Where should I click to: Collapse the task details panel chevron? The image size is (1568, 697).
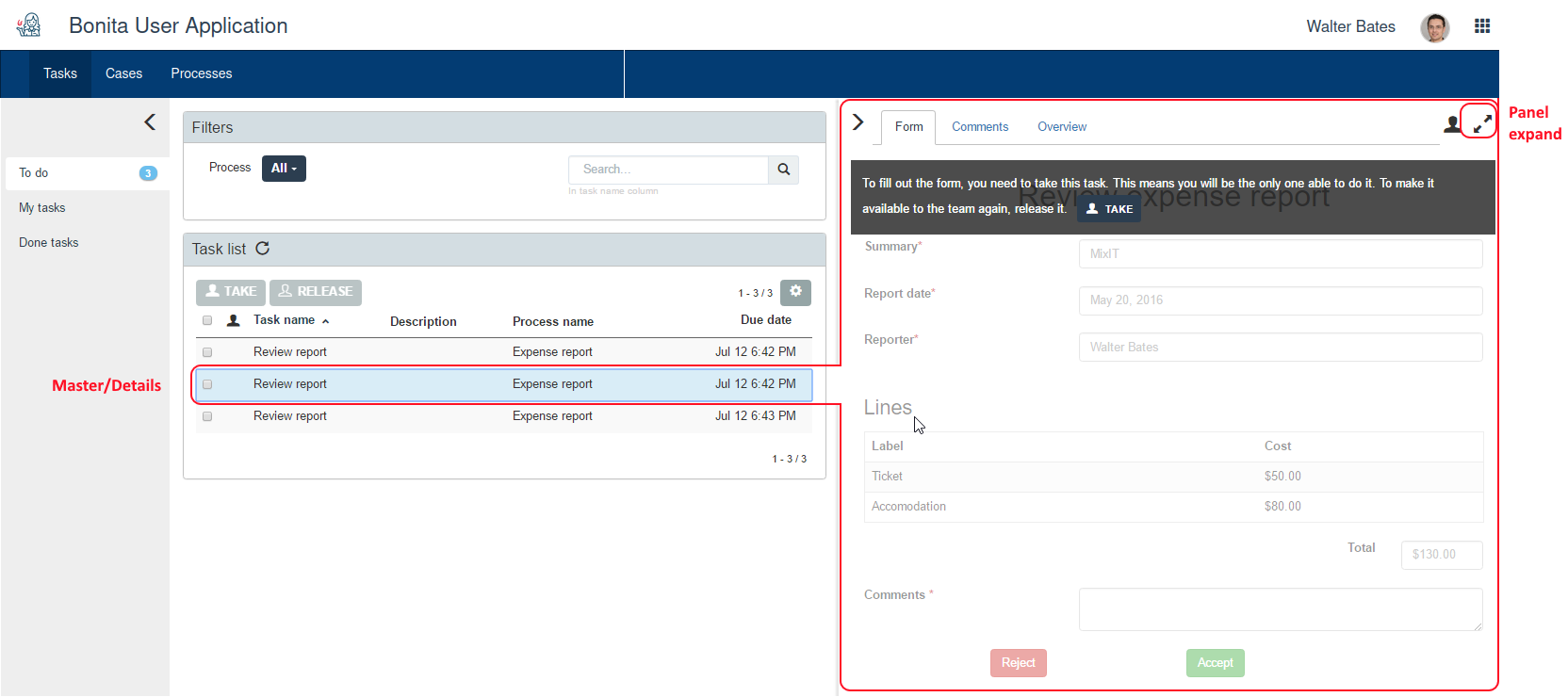[x=857, y=122]
